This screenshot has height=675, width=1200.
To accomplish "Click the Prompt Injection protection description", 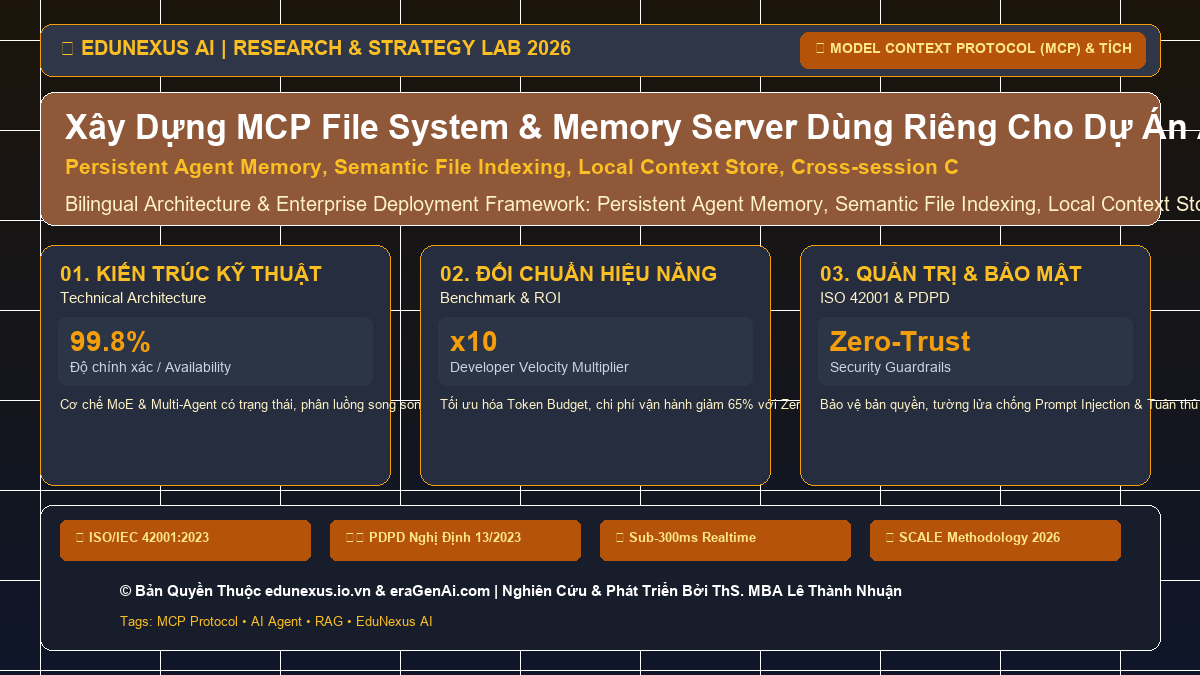I will point(1009,405).
